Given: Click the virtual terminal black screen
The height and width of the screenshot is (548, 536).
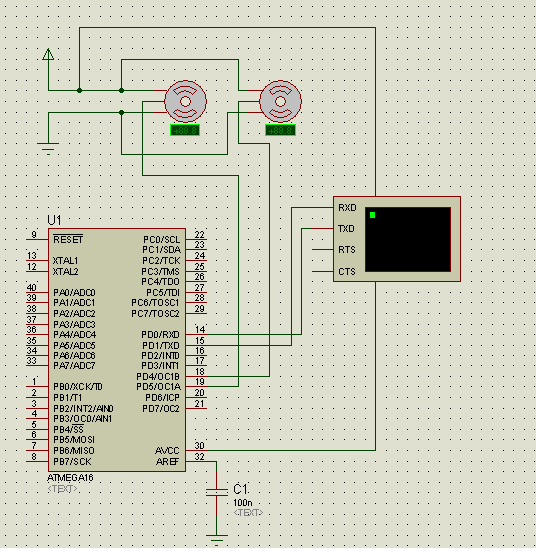Looking at the screenshot, I should coord(408,239).
